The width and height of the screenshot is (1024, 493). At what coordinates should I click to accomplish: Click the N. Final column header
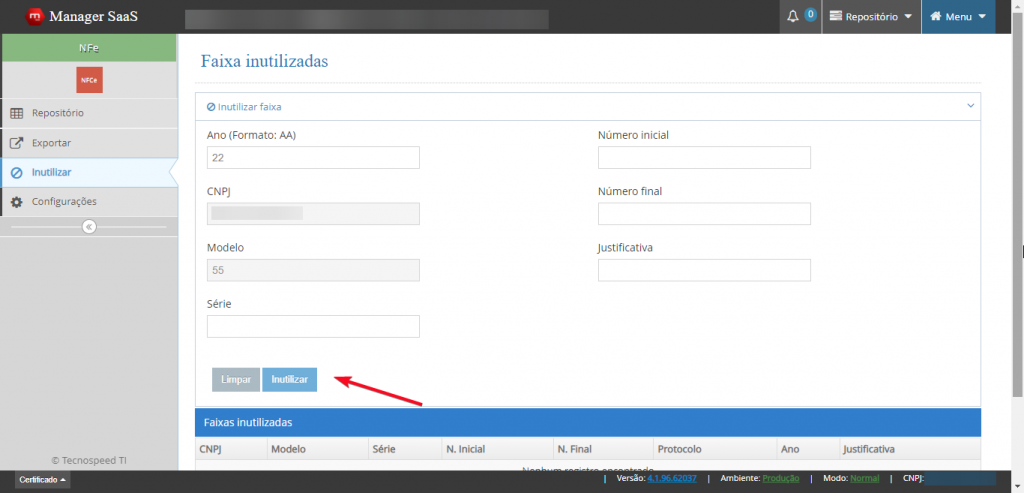pyautogui.click(x=603, y=449)
